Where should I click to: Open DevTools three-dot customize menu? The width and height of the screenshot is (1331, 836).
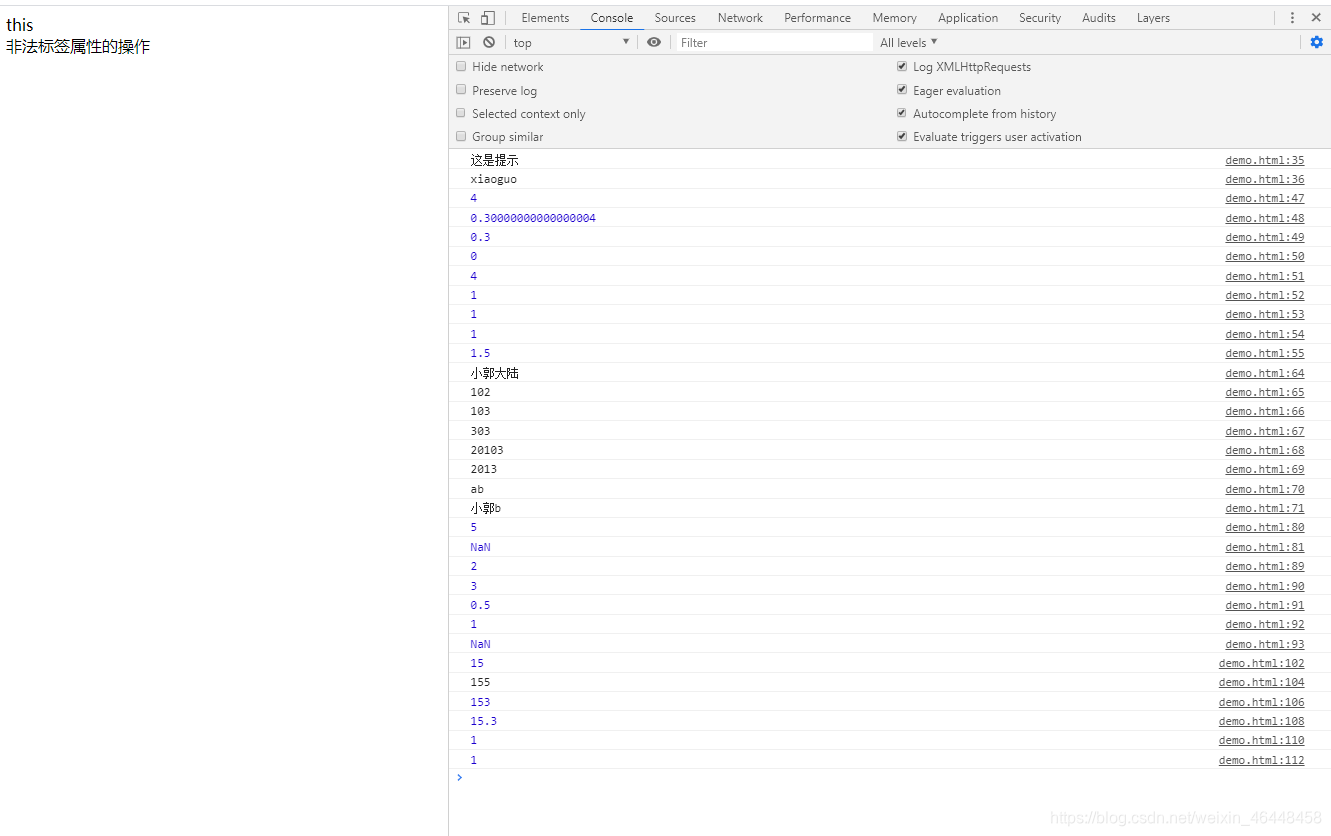click(1292, 18)
